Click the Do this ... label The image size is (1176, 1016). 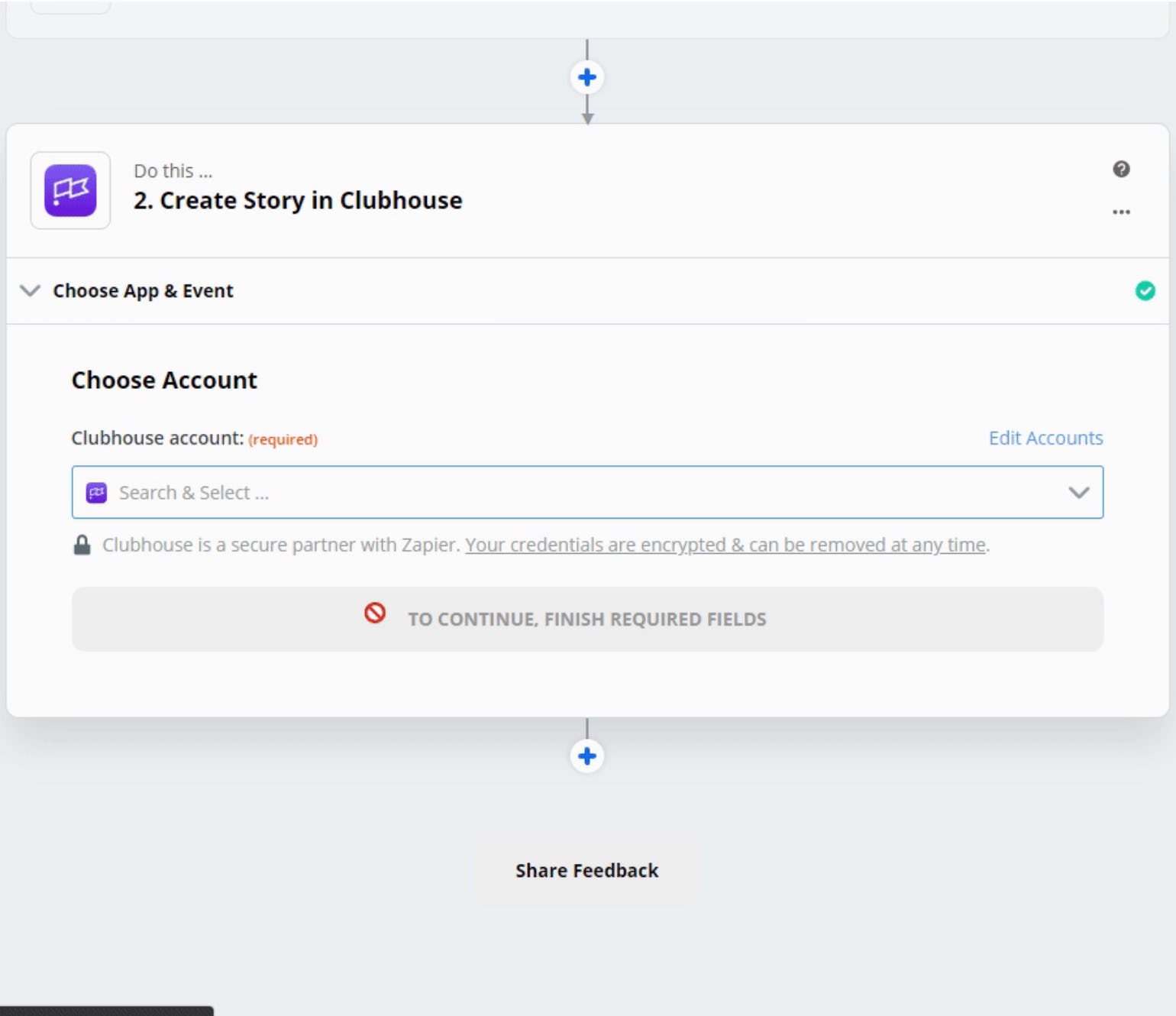pos(173,170)
